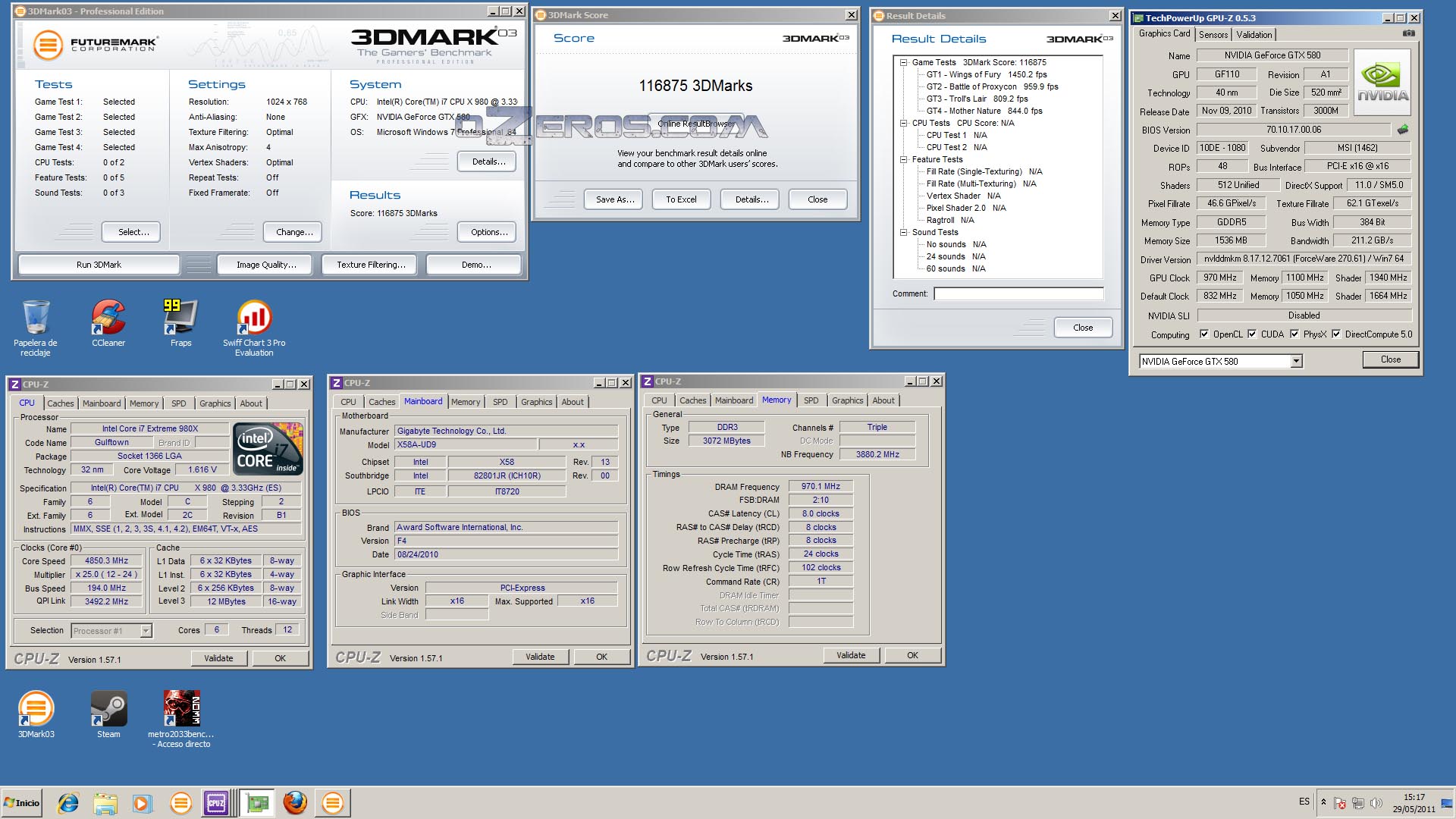
Task: Click To Excel button
Action: click(x=681, y=199)
